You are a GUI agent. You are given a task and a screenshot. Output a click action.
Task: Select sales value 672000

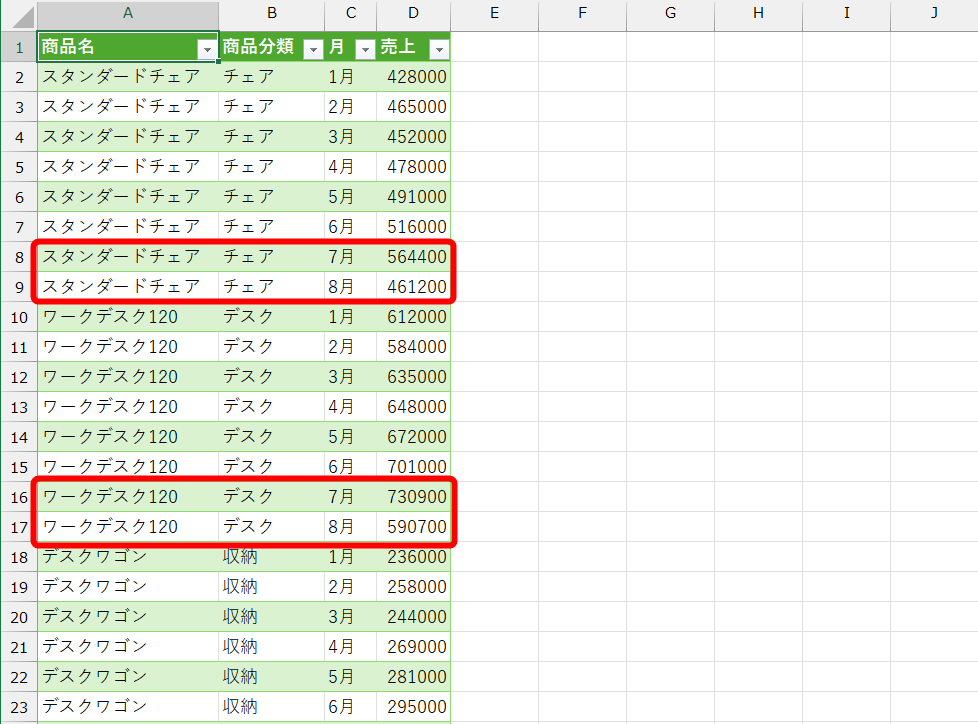click(x=414, y=437)
